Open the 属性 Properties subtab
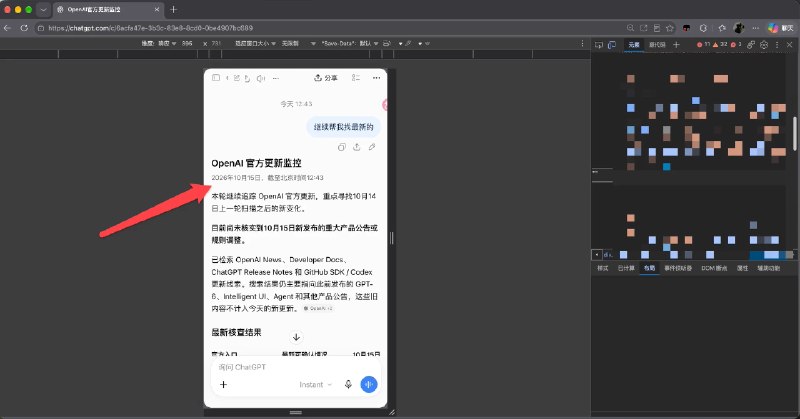 [x=742, y=268]
